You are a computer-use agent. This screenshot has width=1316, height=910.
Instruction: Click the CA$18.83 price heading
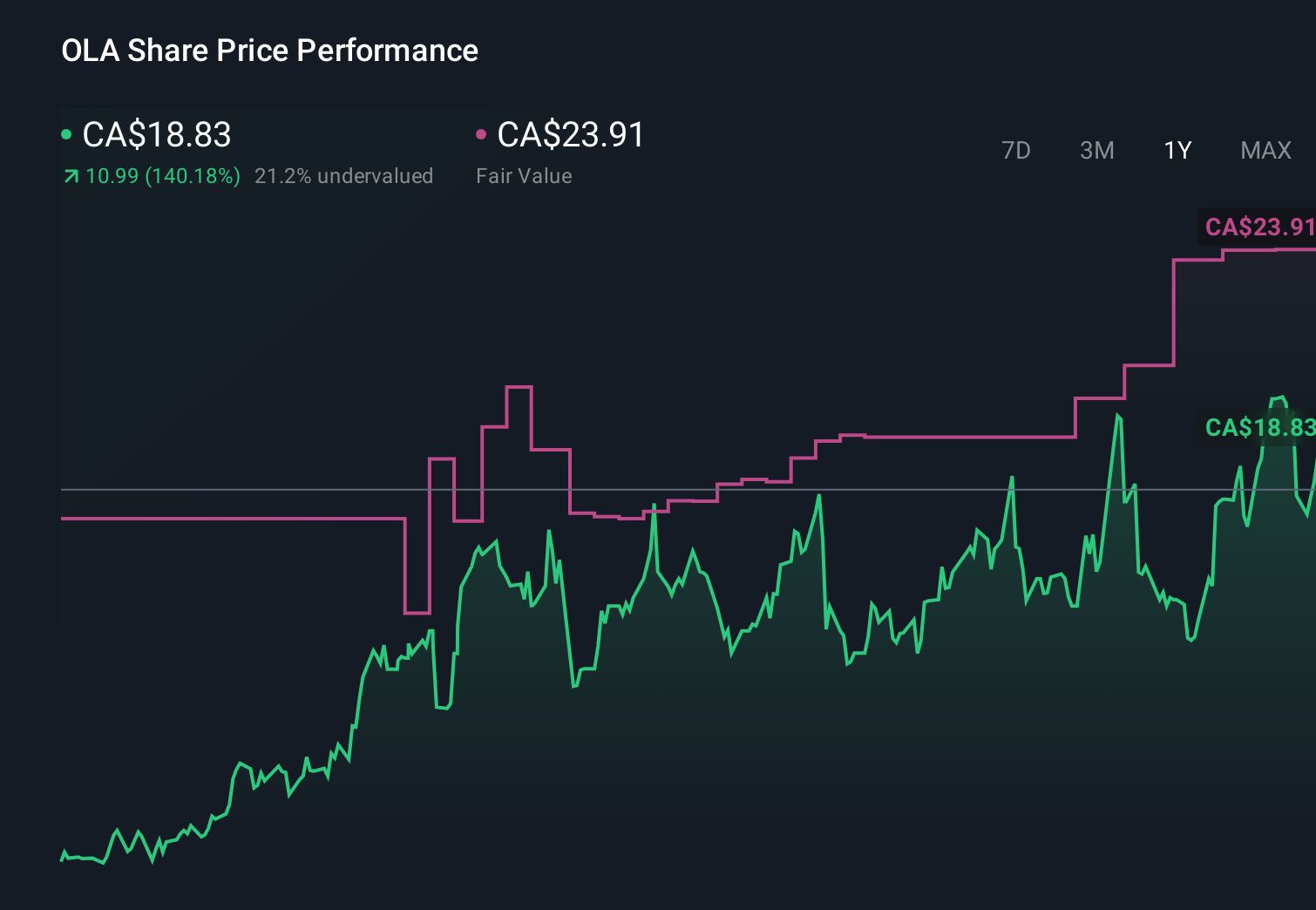(x=155, y=135)
